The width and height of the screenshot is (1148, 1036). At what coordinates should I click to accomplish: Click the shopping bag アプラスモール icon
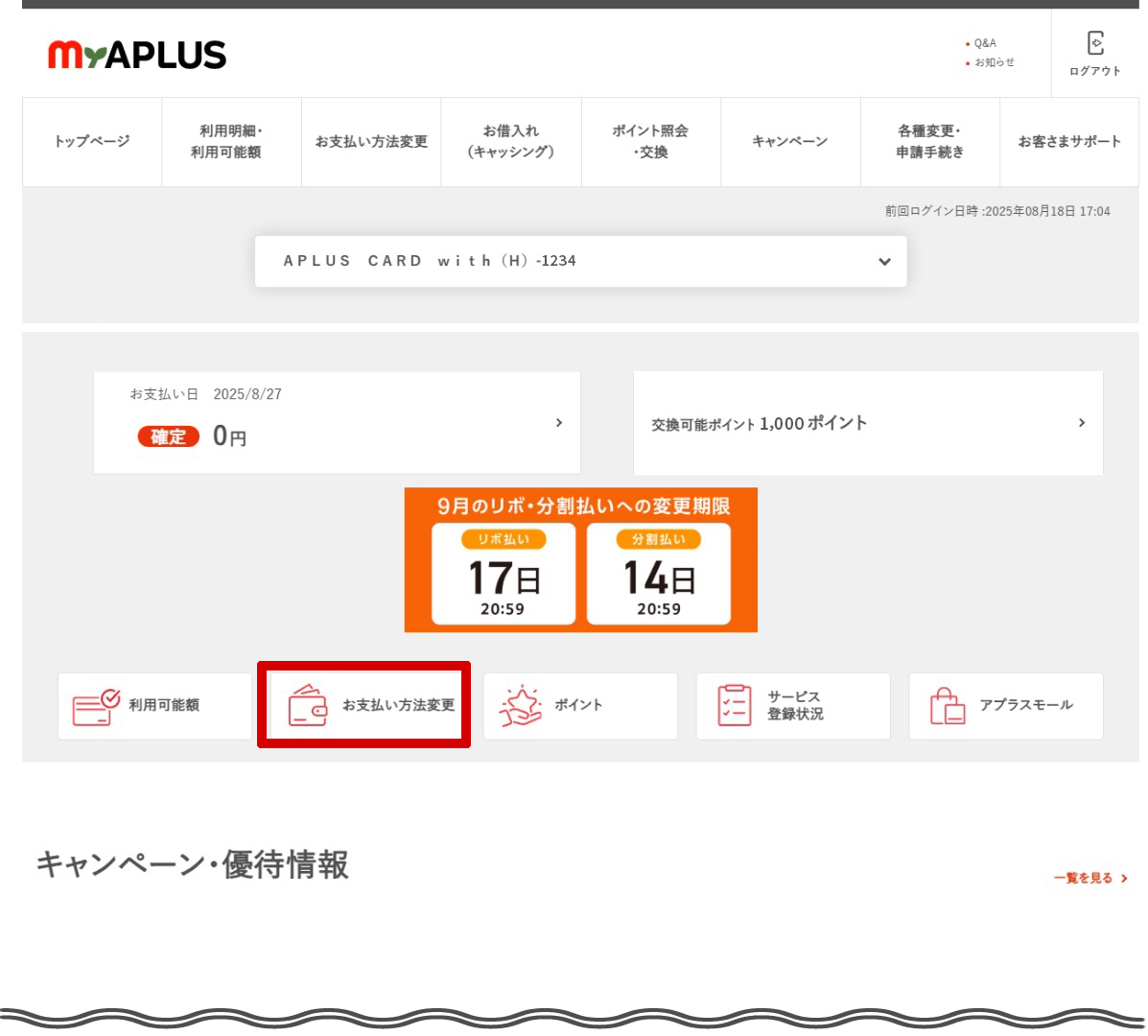[947, 706]
